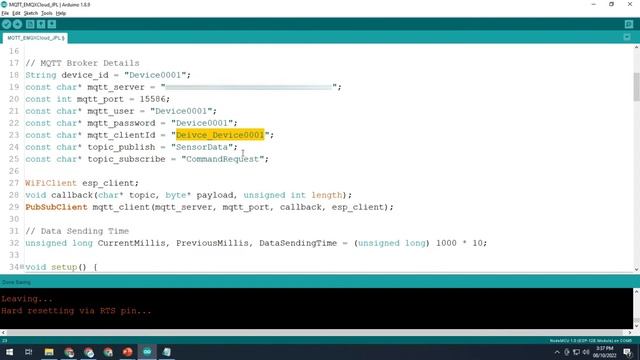Collapse the void setup() code fold marker
The image size is (640, 360).
[22, 267]
